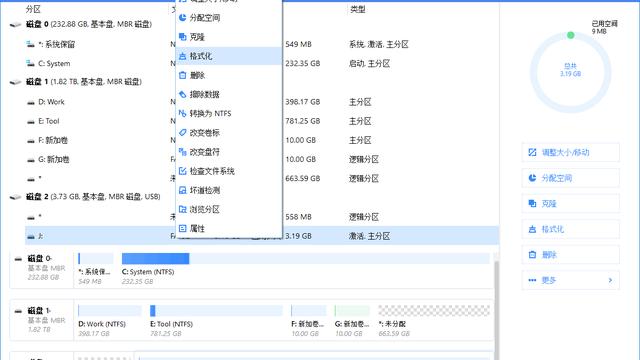Click the drive icon next to E: Tool
The height and width of the screenshot is (360, 640).
click(x=31, y=121)
